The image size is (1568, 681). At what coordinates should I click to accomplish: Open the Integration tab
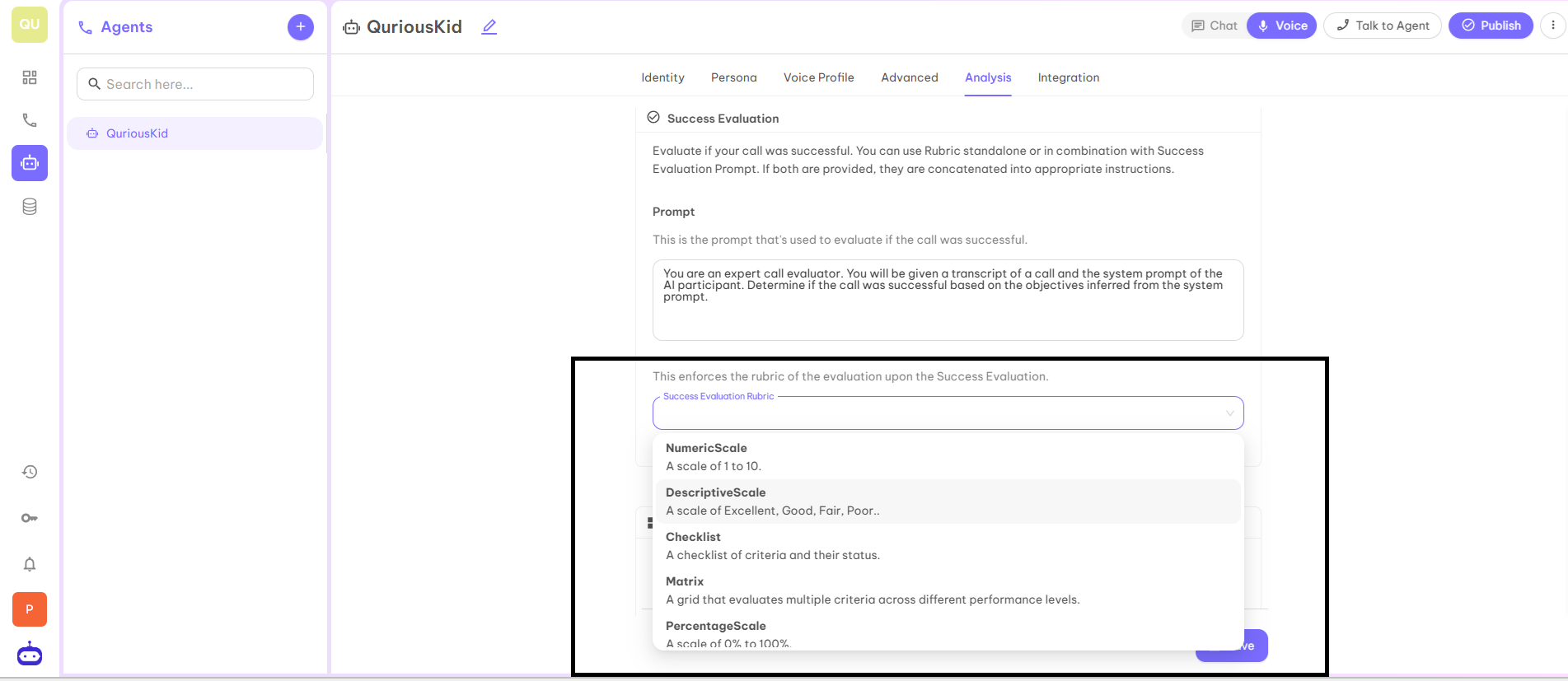coord(1069,77)
